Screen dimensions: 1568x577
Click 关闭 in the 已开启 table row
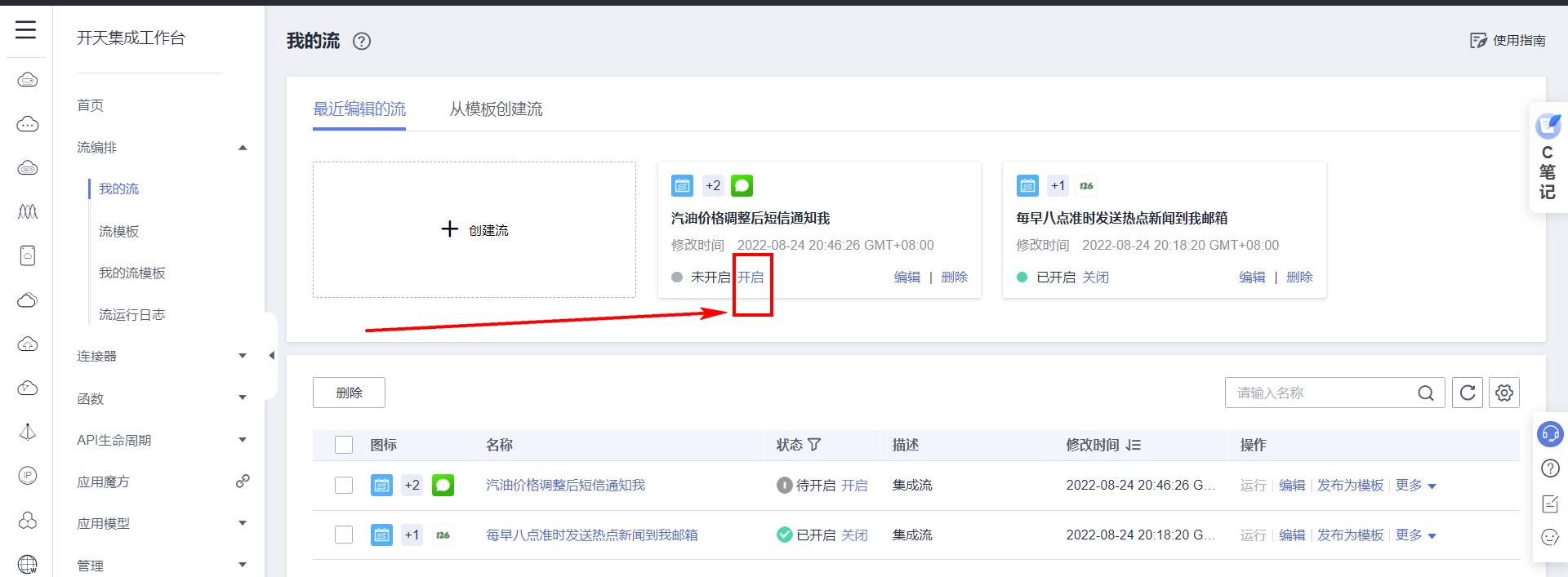point(854,535)
